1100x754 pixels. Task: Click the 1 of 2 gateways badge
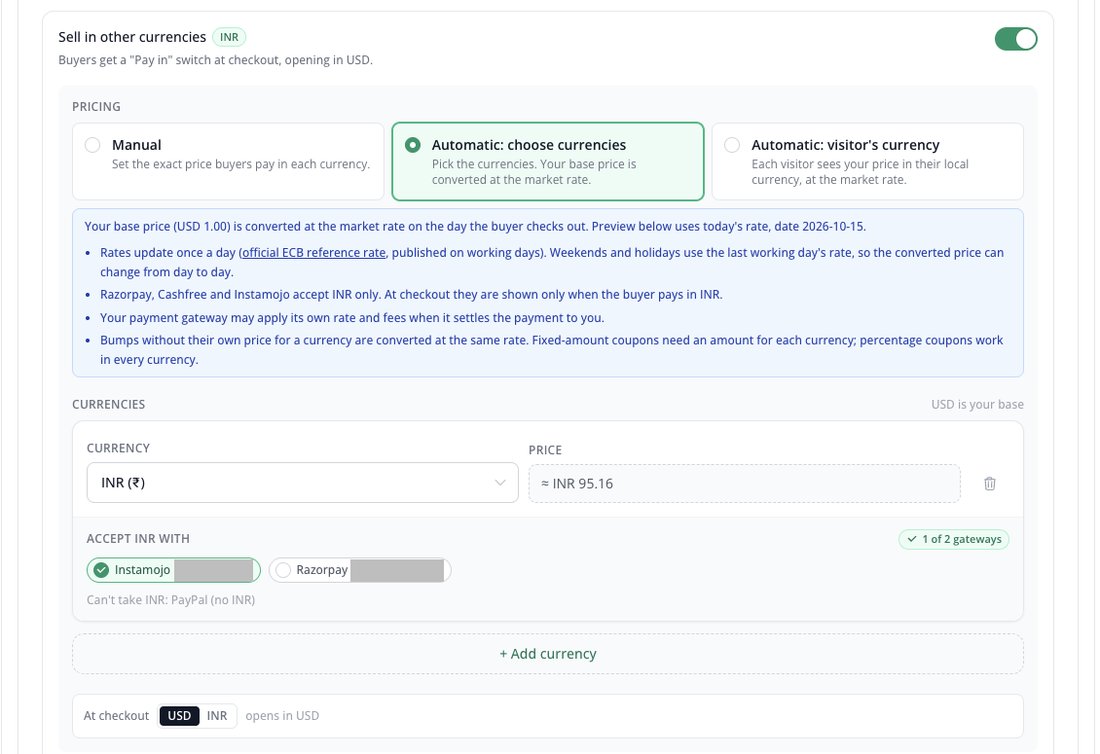[953, 539]
